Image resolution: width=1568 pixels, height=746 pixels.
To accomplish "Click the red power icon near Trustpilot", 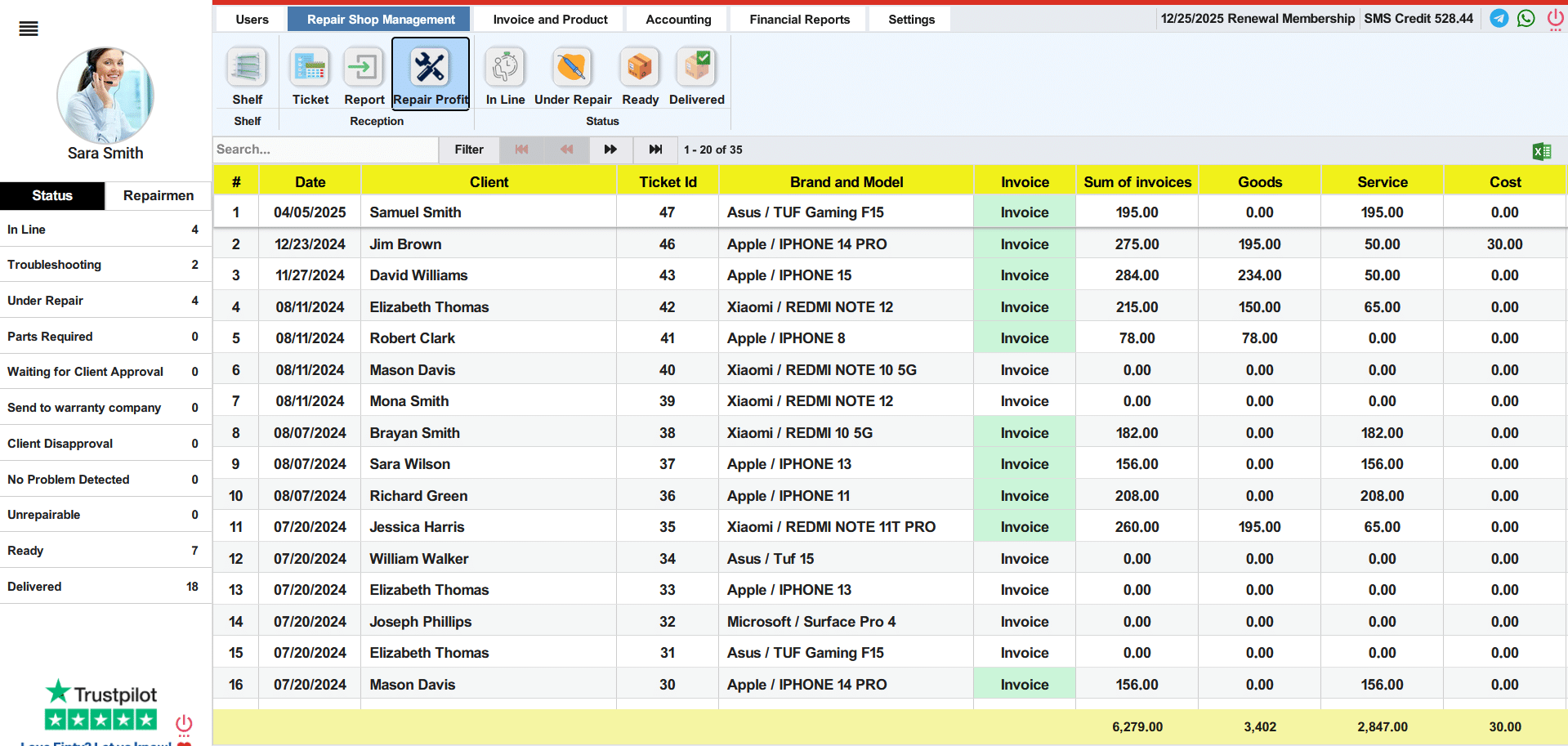I will (x=184, y=725).
